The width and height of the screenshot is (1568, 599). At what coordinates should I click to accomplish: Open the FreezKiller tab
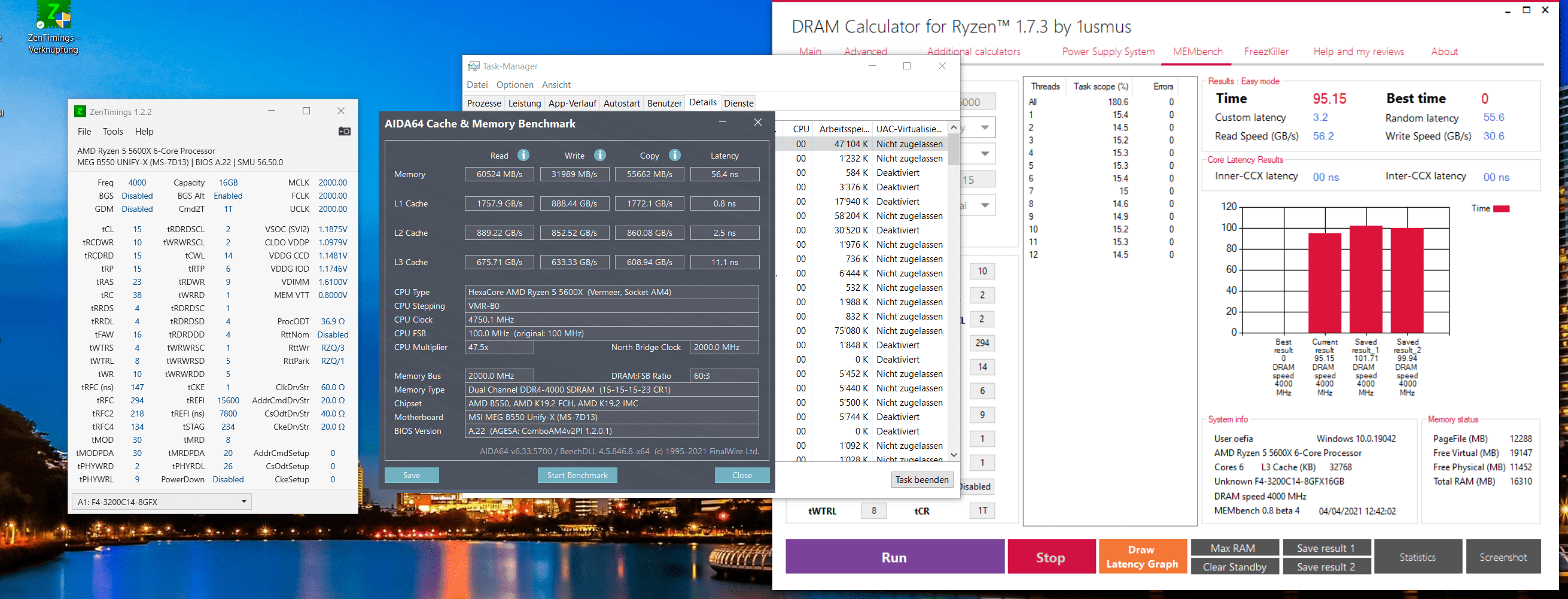pyautogui.click(x=1266, y=51)
